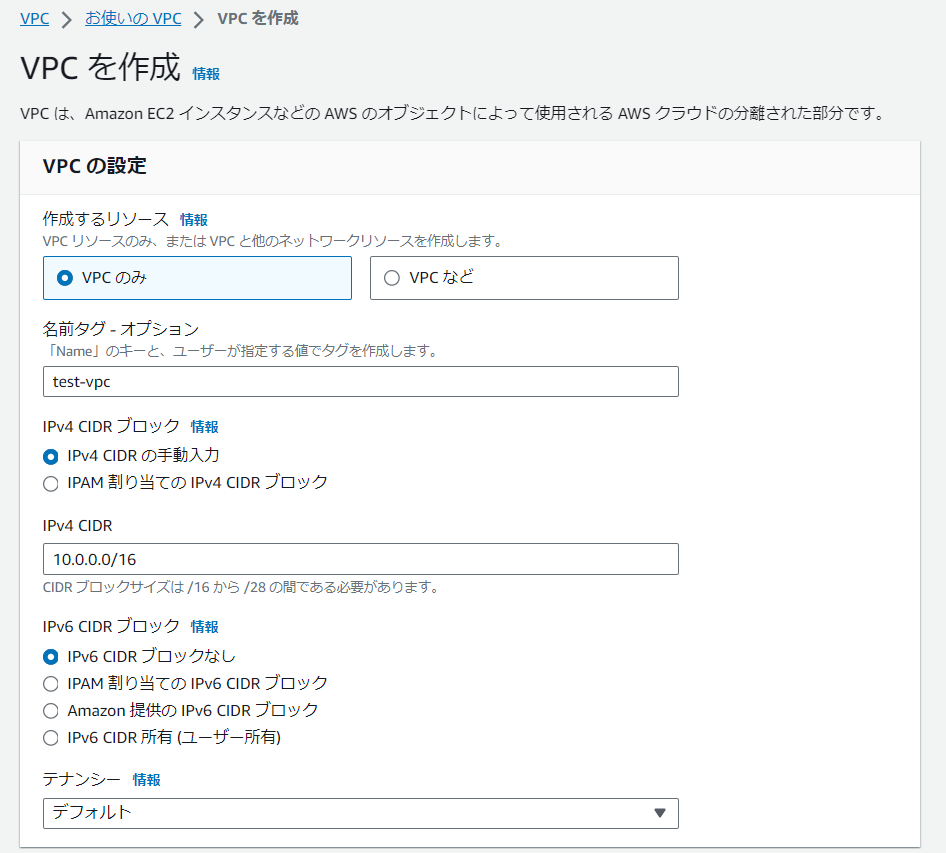946x853 pixels.
Task: Open 情報 link beside IPv6 CIDR ブロック
Action: pyautogui.click(x=204, y=627)
